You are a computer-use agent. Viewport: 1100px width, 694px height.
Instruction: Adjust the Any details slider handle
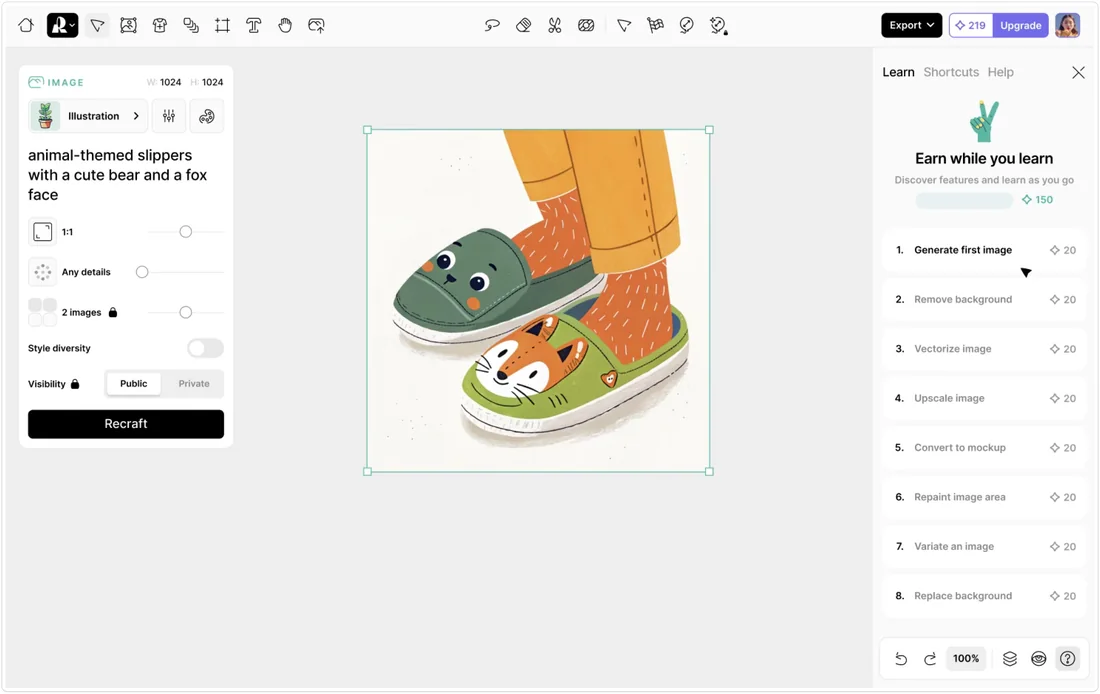[142, 272]
